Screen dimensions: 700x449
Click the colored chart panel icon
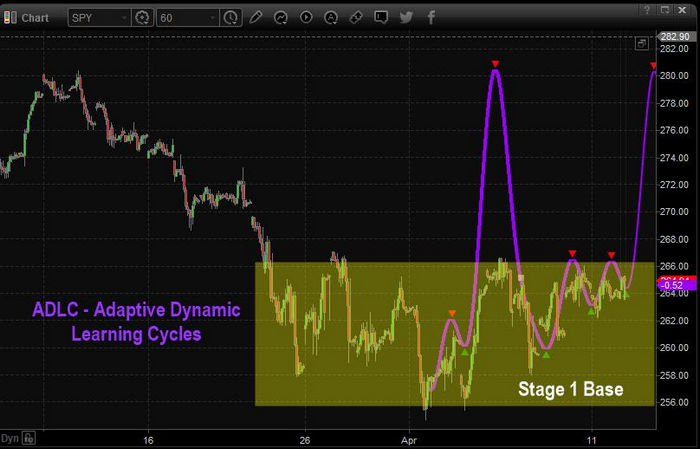(10, 18)
